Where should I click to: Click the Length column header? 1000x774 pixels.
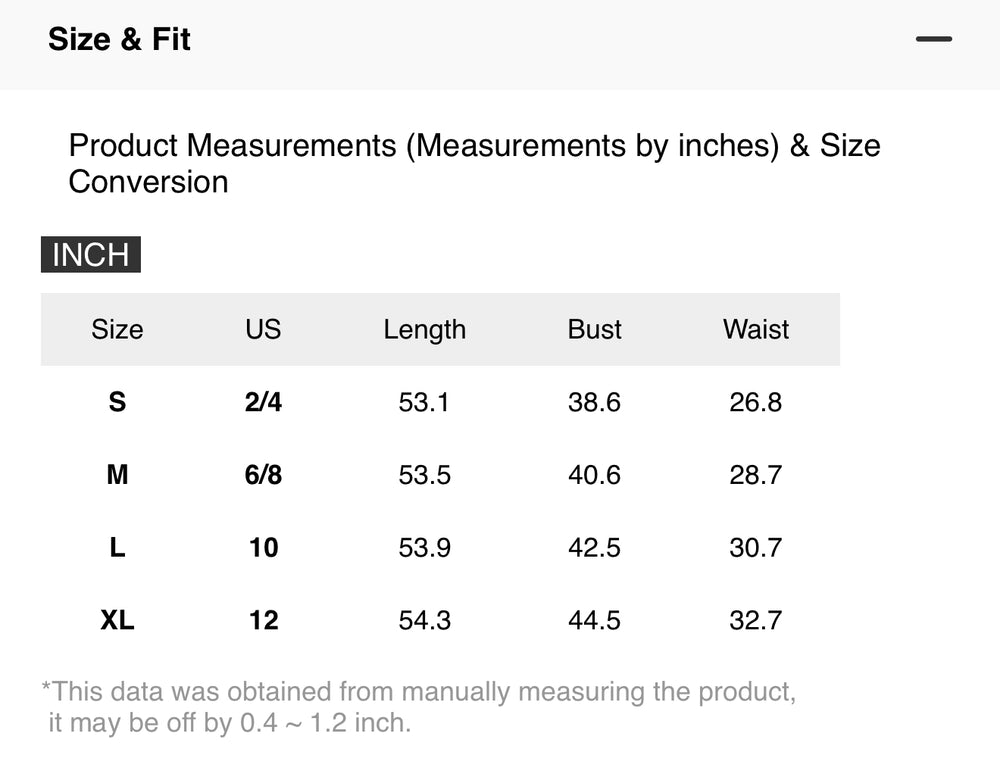(425, 330)
